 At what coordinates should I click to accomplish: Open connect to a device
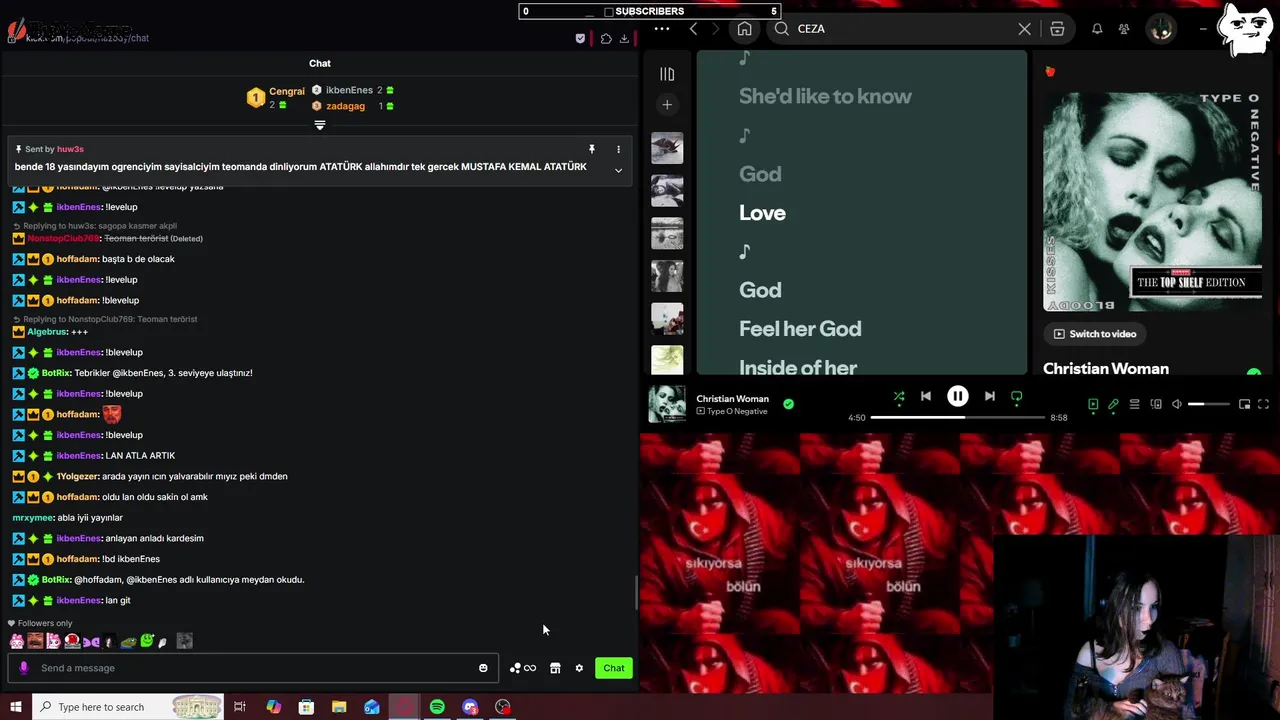coord(1156,404)
